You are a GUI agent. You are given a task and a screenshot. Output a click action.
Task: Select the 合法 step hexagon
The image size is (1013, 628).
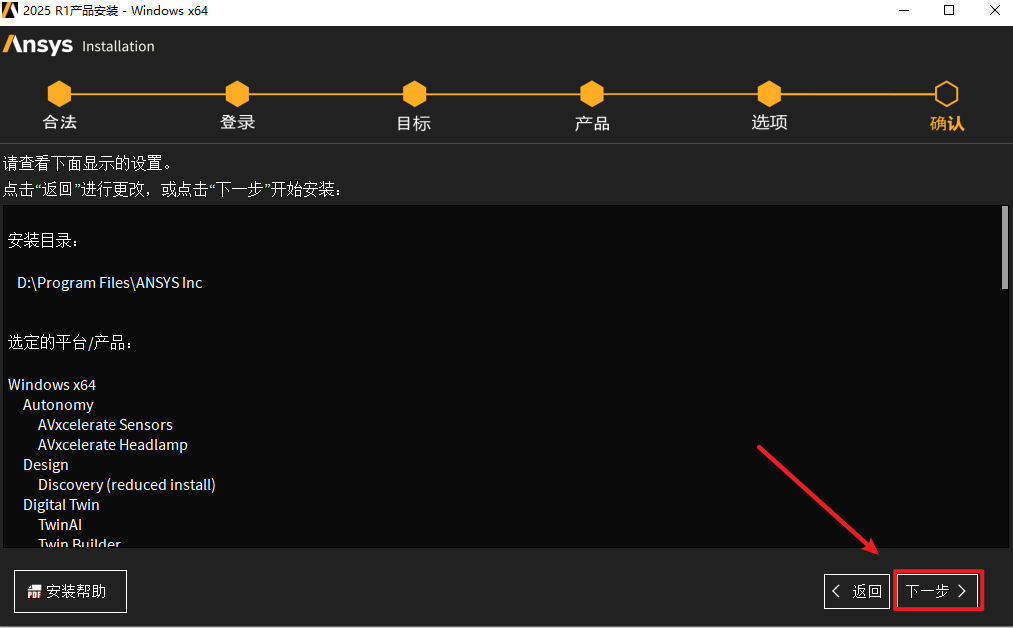coord(59,94)
